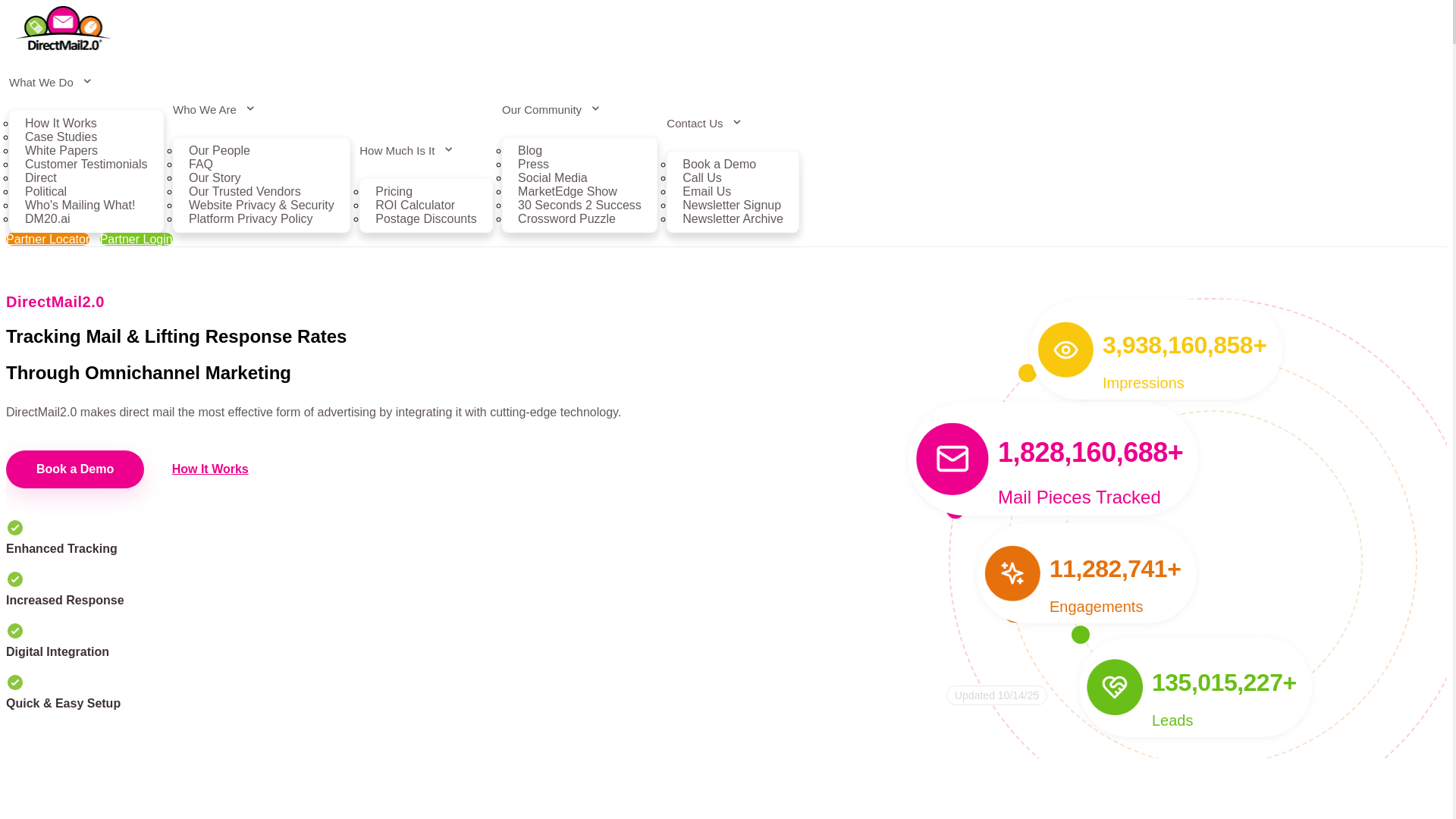Expand the Who We Are chevron

(x=250, y=109)
